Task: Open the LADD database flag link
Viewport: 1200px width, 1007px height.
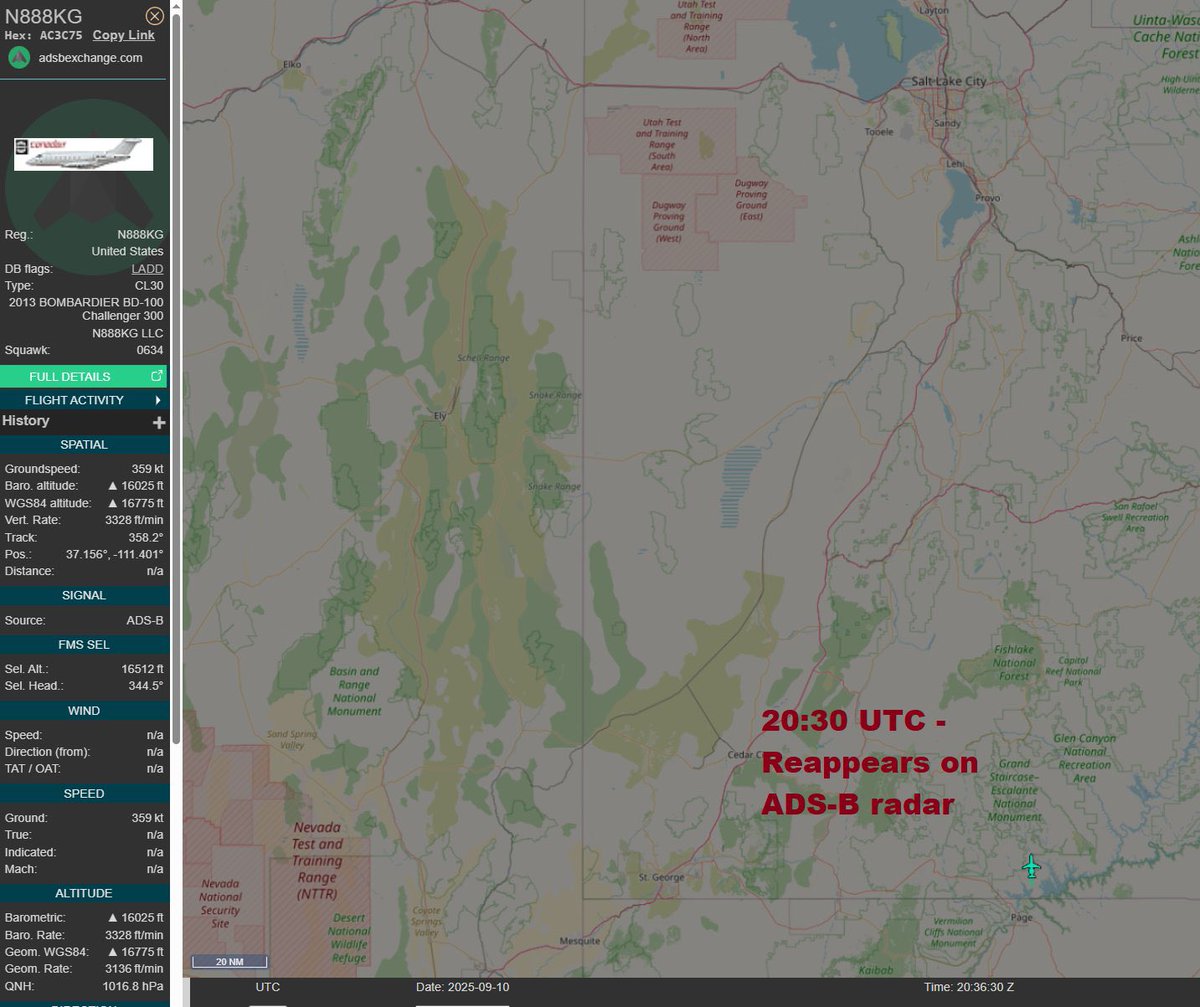Action: point(147,269)
